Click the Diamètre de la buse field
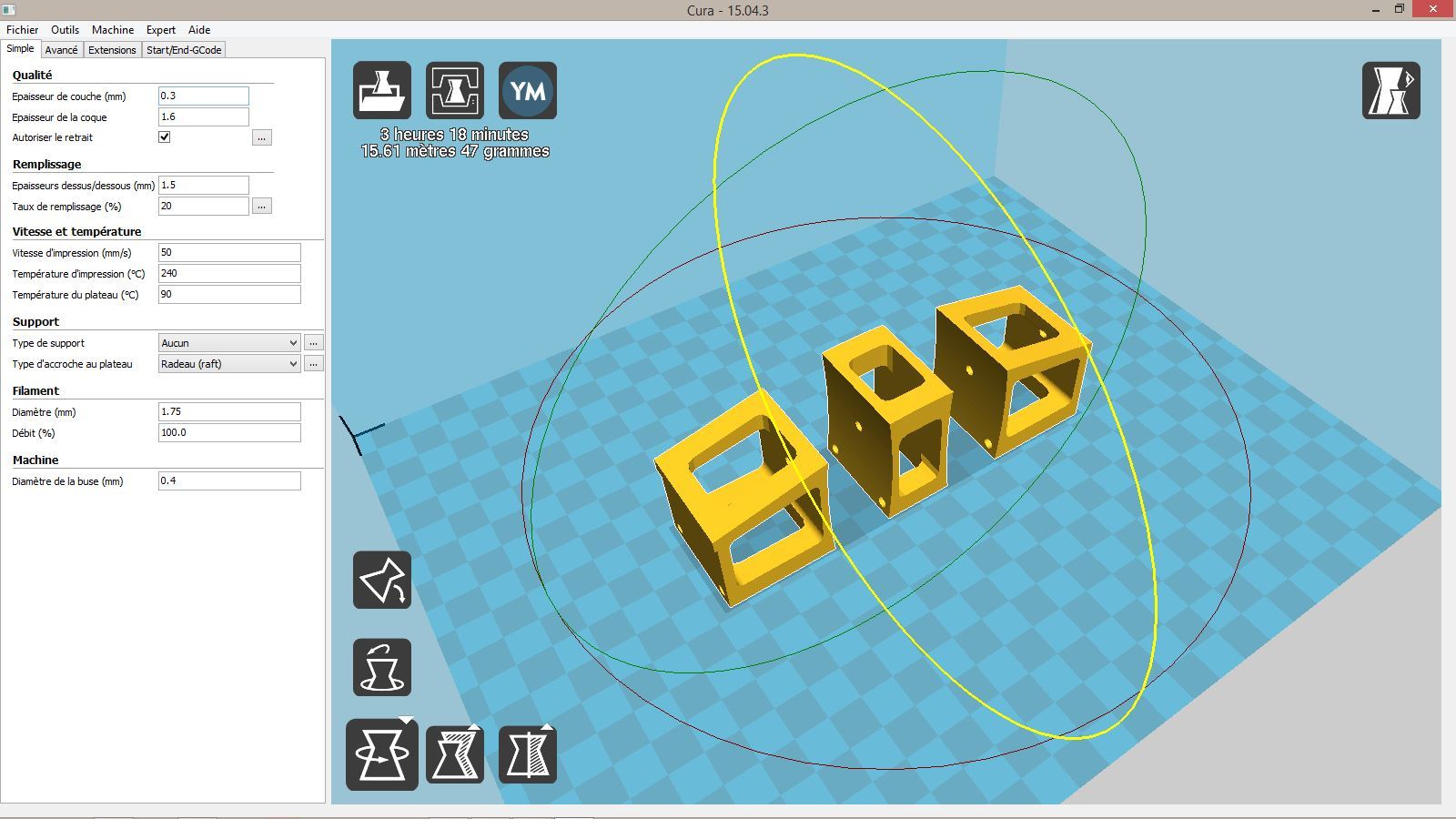 point(229,481)
